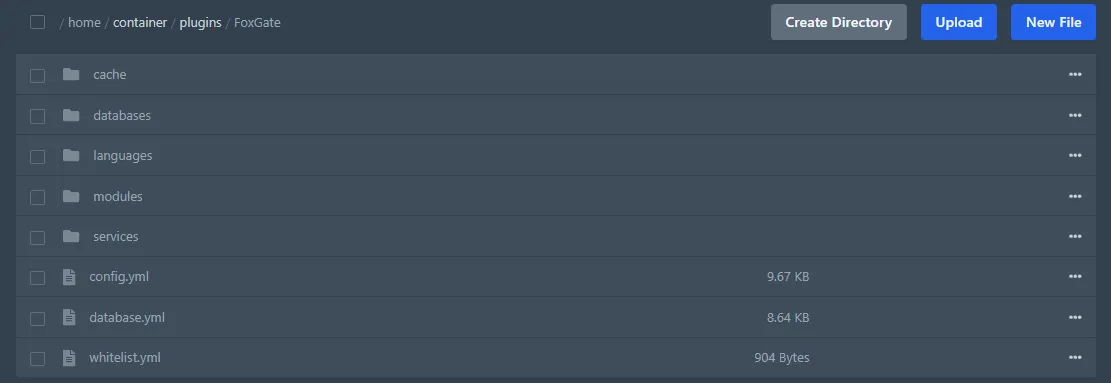The image size is (1111, 383).
Task: Expand options menu for services folder
Action: coord(1075,236)
